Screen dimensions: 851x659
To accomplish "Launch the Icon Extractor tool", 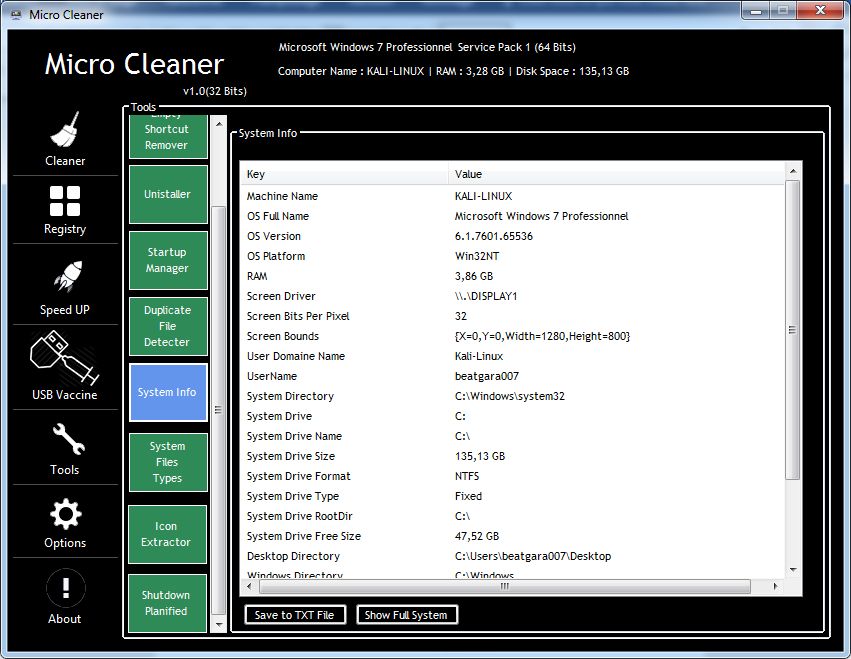I will (167, 534).
